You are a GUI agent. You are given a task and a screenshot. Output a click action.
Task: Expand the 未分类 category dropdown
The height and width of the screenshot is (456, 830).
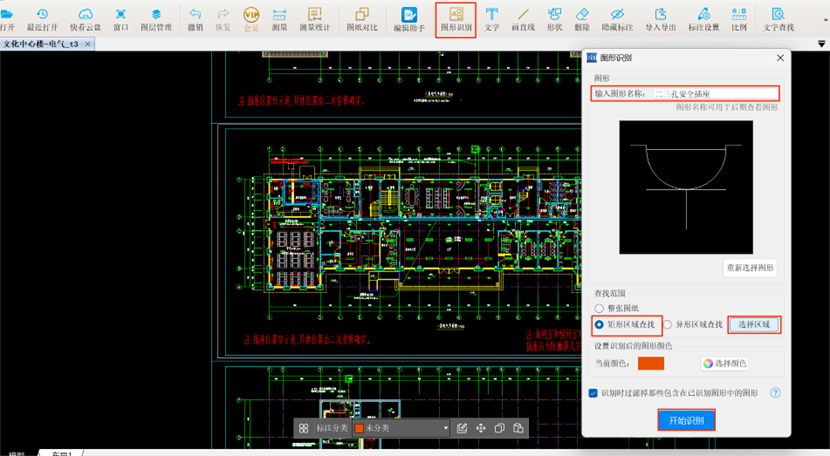click(446, 428)
